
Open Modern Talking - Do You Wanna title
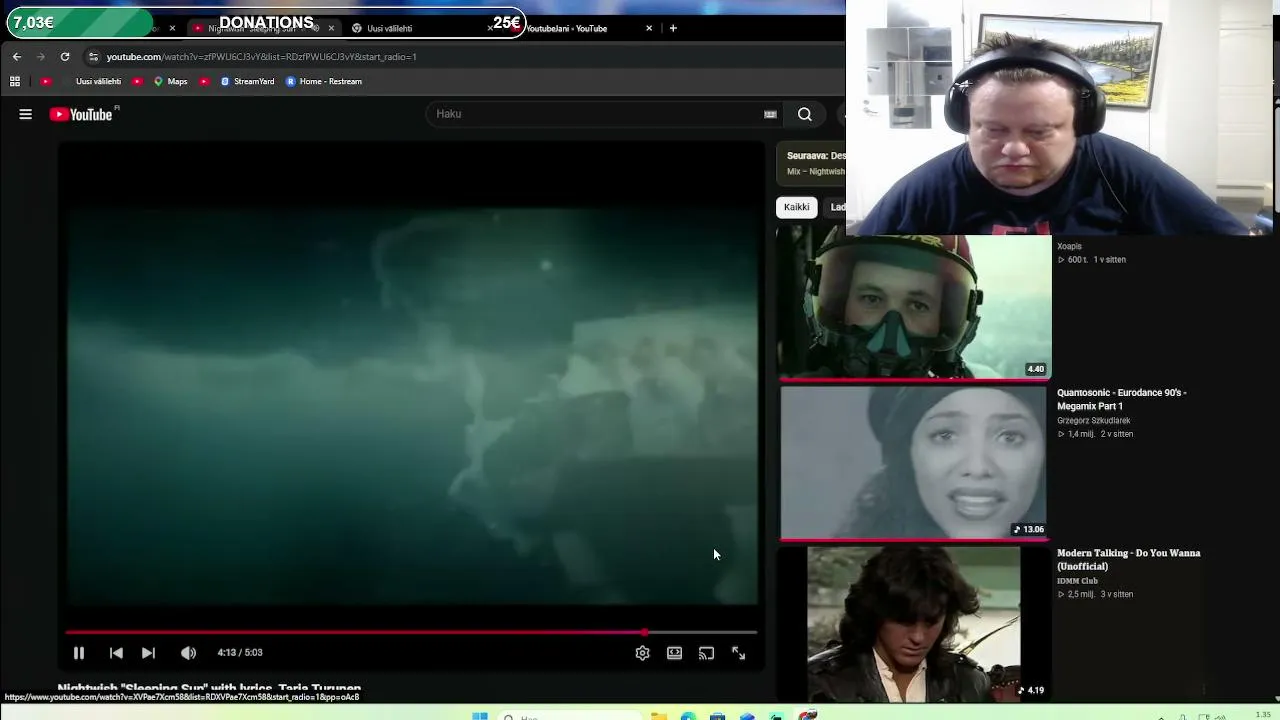click(1129, 559)
